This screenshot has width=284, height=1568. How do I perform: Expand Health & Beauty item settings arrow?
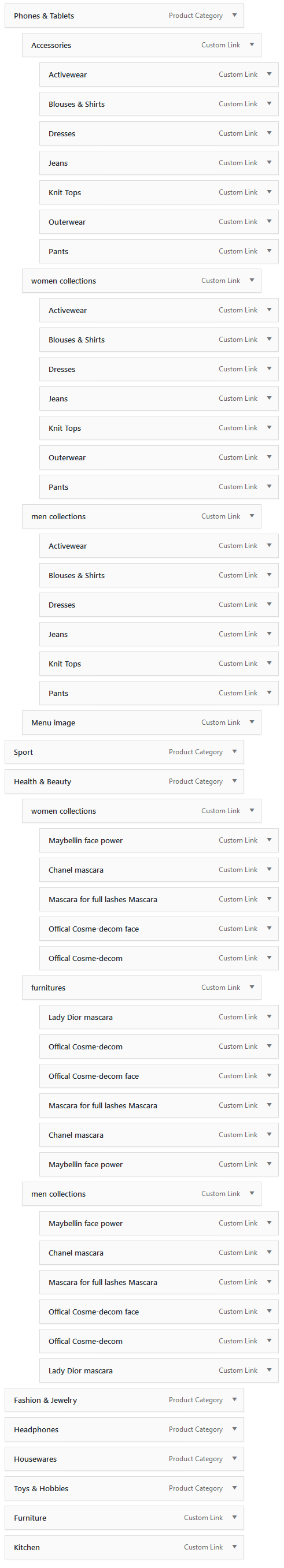(235, 781)
